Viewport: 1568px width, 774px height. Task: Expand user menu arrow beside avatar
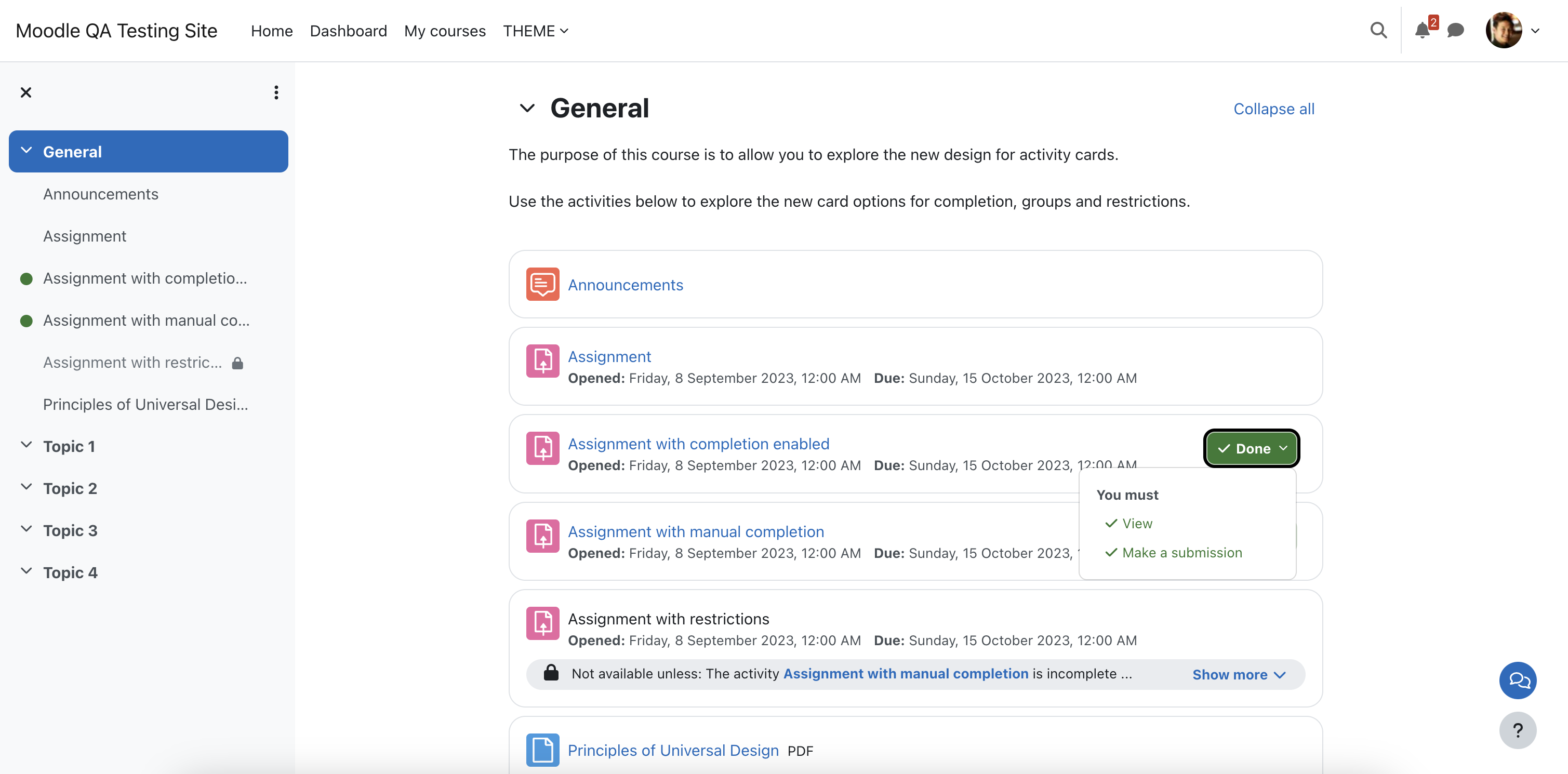(x=1535, y=31)
